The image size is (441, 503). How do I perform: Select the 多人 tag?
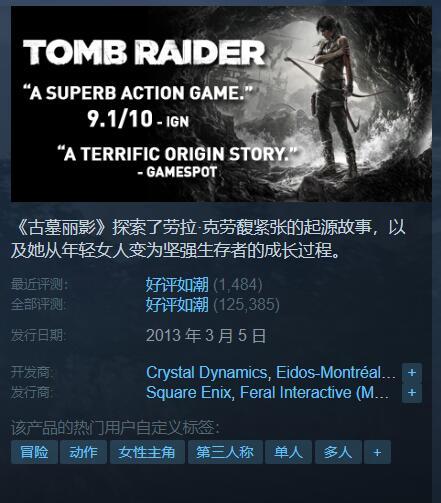(x=338, y=452)
